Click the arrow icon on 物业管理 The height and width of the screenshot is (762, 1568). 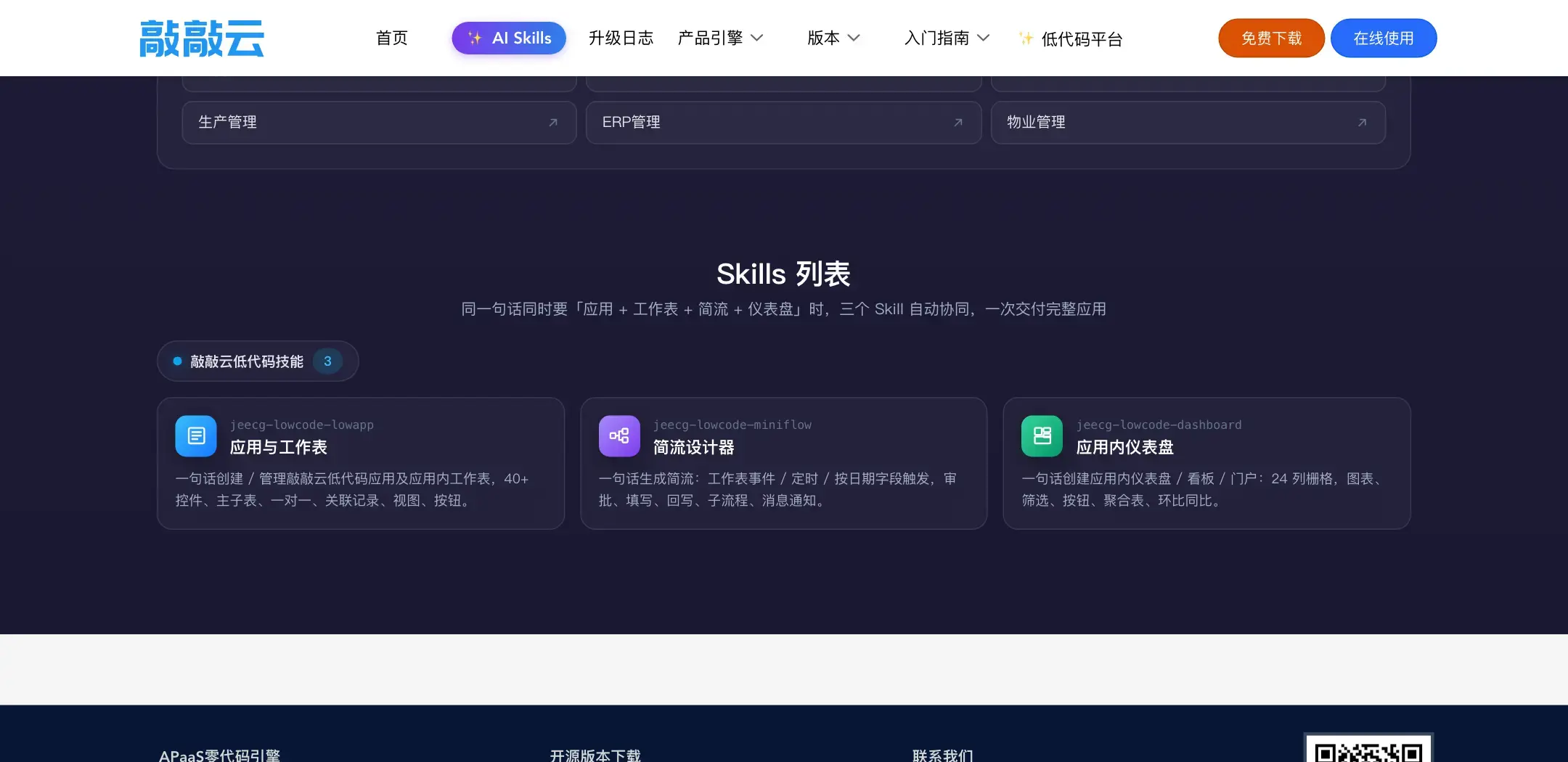point(1363,122)
